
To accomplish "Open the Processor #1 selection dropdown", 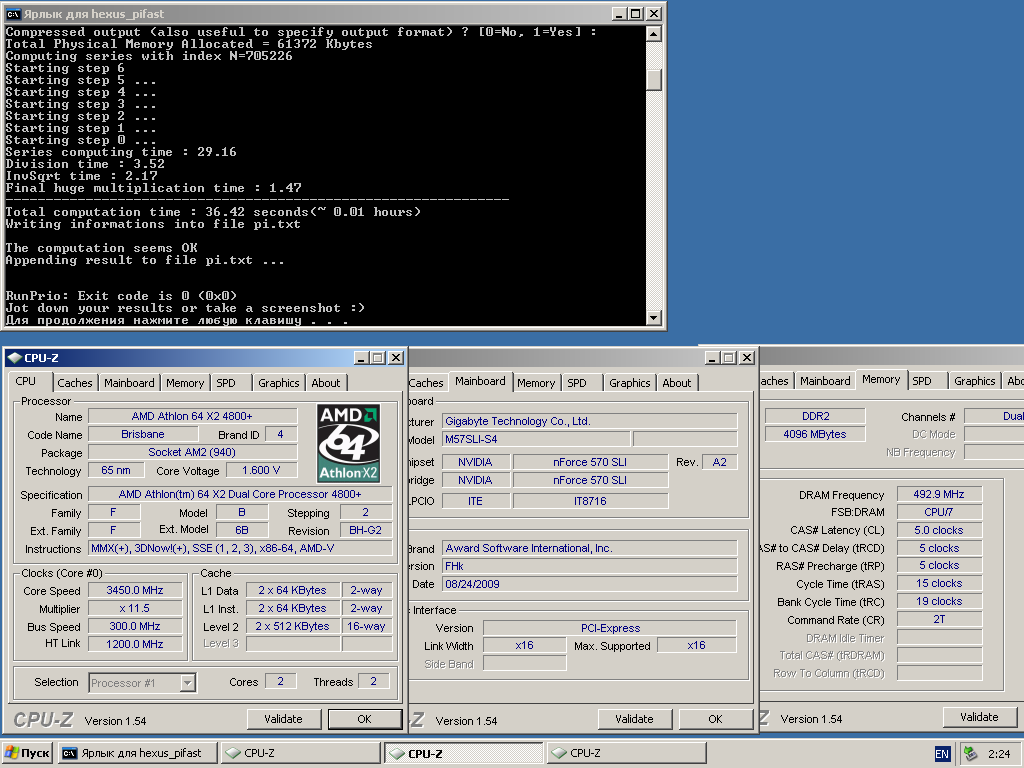I will [x=187, y=683].
